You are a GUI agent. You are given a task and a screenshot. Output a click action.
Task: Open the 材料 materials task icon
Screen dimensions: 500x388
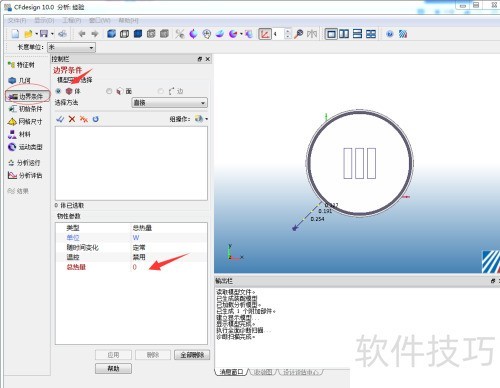tap(20, 134)
